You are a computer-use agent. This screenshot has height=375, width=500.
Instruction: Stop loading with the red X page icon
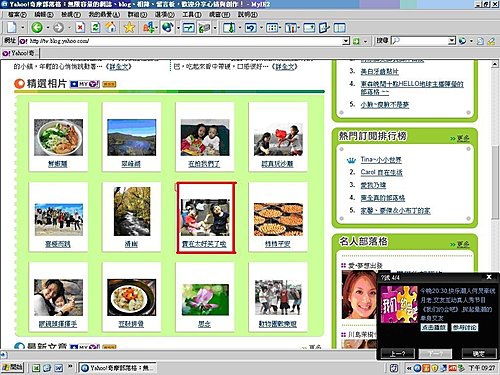pyautogui.click(x=80, y=27)
